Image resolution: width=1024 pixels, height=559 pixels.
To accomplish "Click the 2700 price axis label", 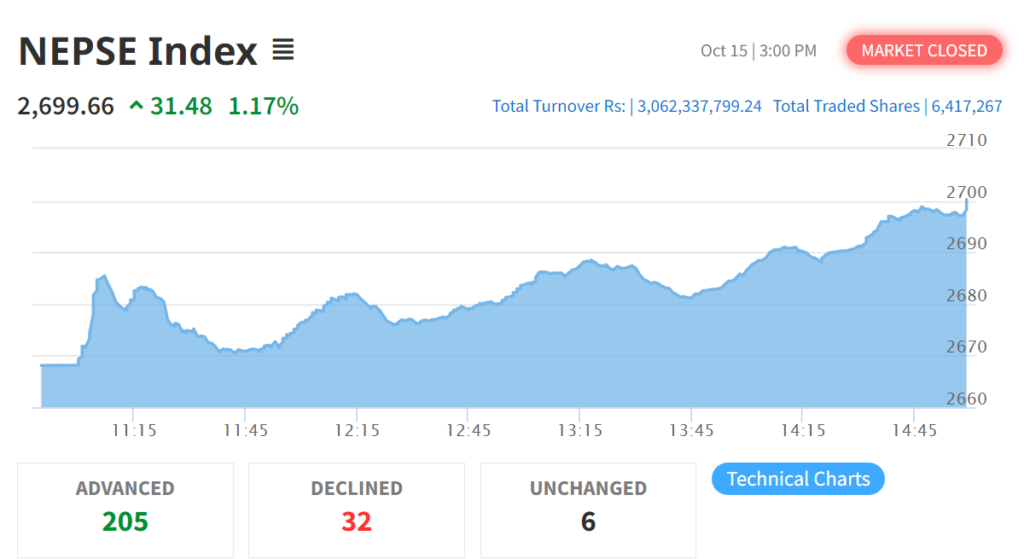I will click(966, 192).
